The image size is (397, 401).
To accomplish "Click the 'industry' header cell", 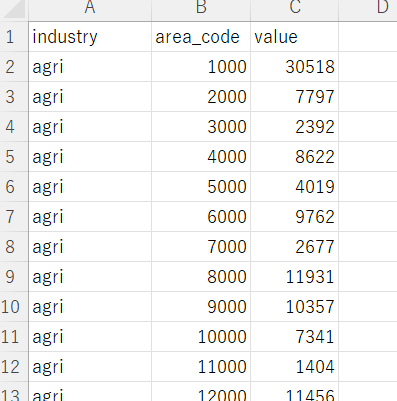I will click(x=90, y=37).
